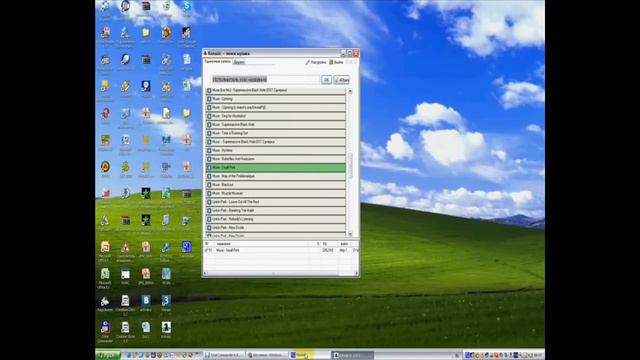Click the OK button next to search field
Viewport: 640px width, 360px height.
point(326,80)
